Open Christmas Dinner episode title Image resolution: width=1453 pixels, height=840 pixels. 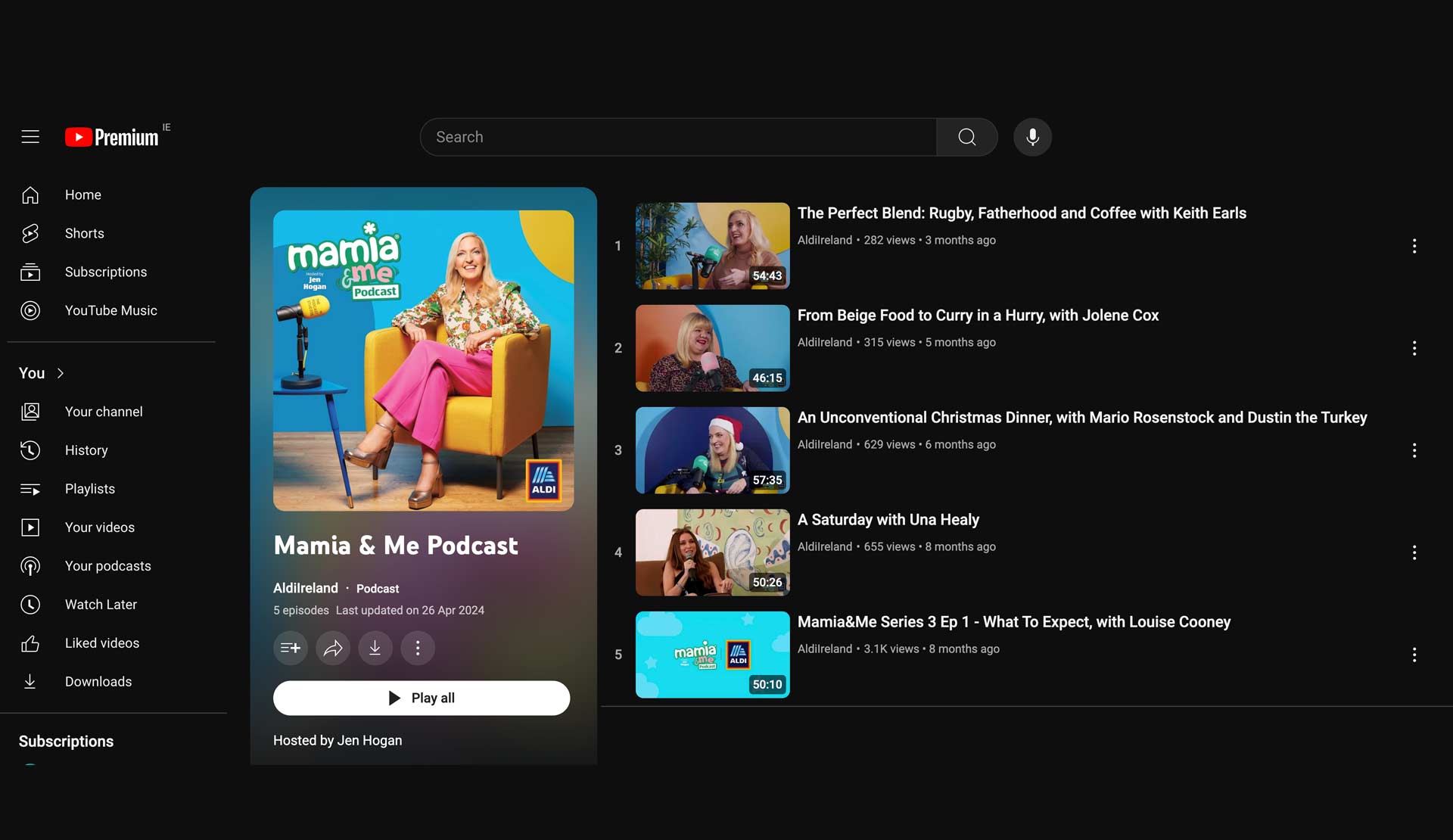(x=1081, y=418)
